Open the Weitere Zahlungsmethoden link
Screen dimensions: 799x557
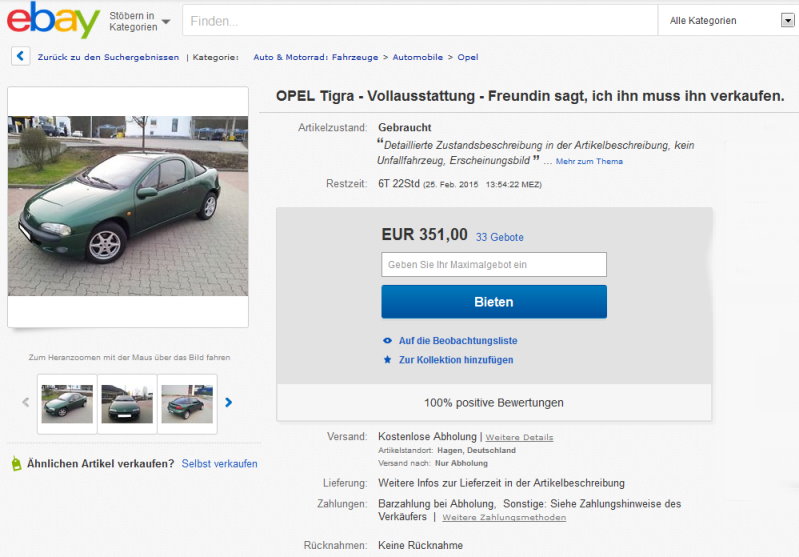coord(504,518)
